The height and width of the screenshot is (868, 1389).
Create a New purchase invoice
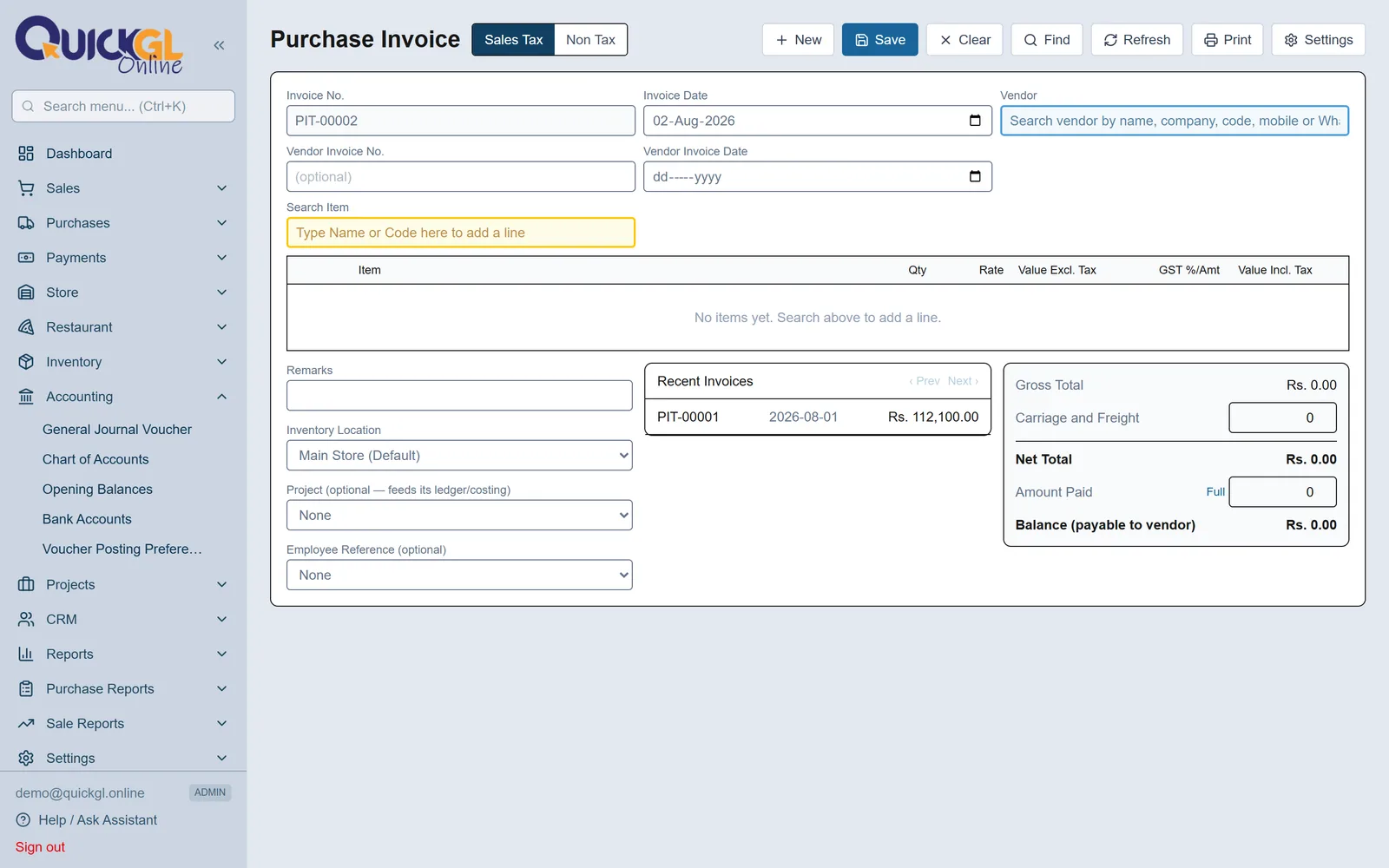(798, 40)
